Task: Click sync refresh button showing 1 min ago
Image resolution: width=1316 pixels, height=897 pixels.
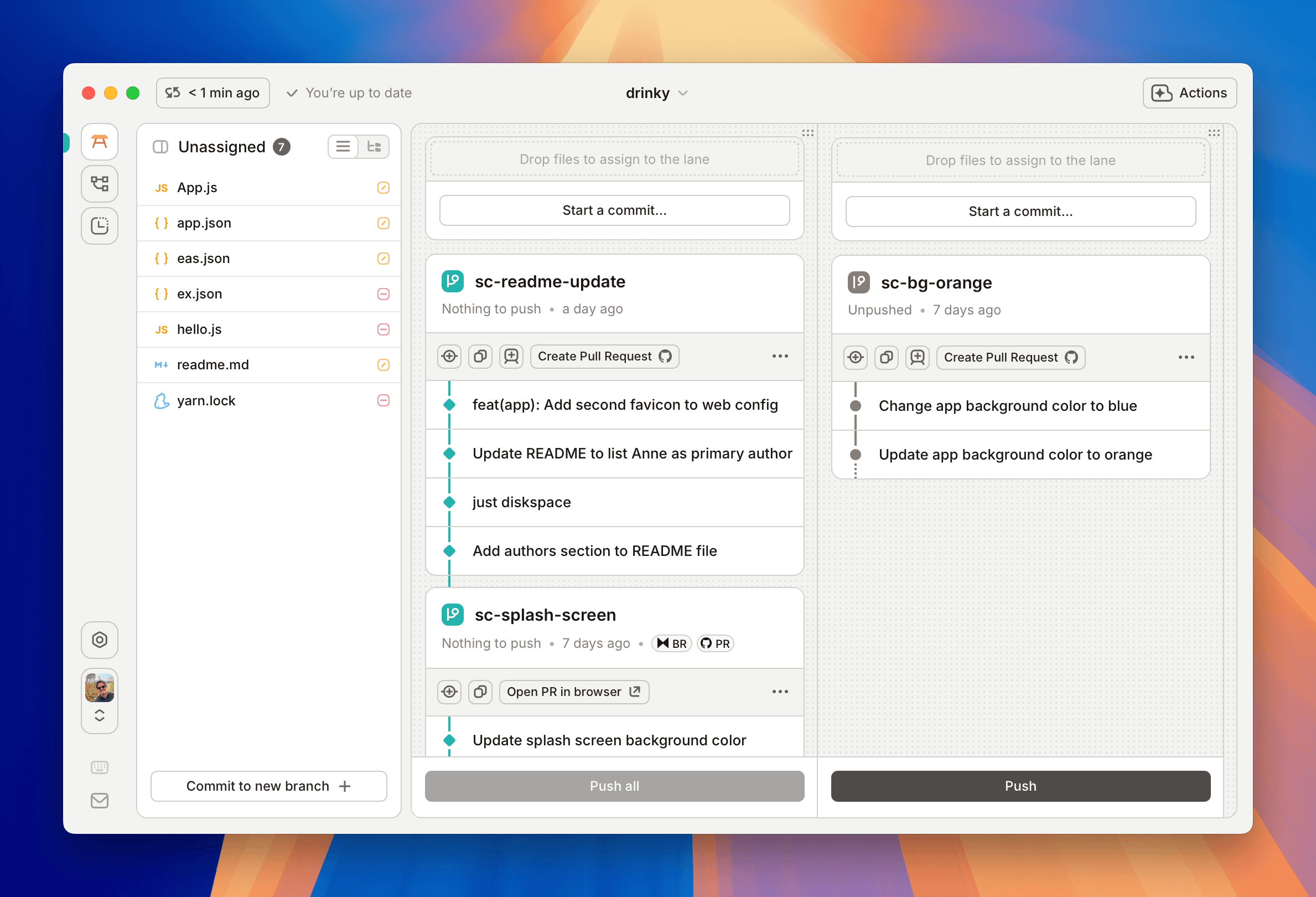Action: click(213, 93)
